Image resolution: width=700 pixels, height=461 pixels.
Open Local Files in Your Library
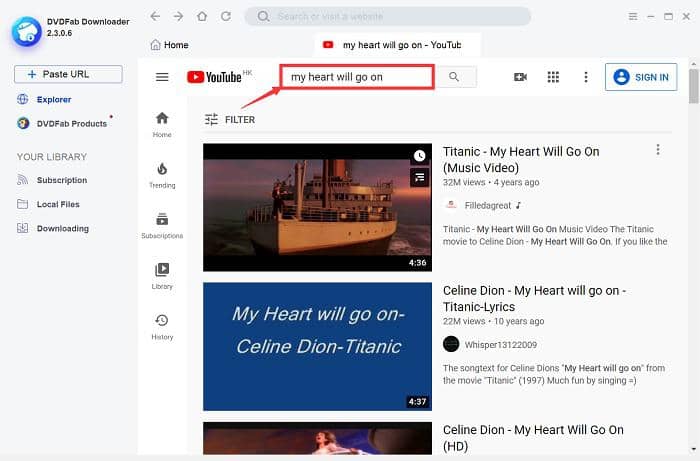[x=48, y=204]
